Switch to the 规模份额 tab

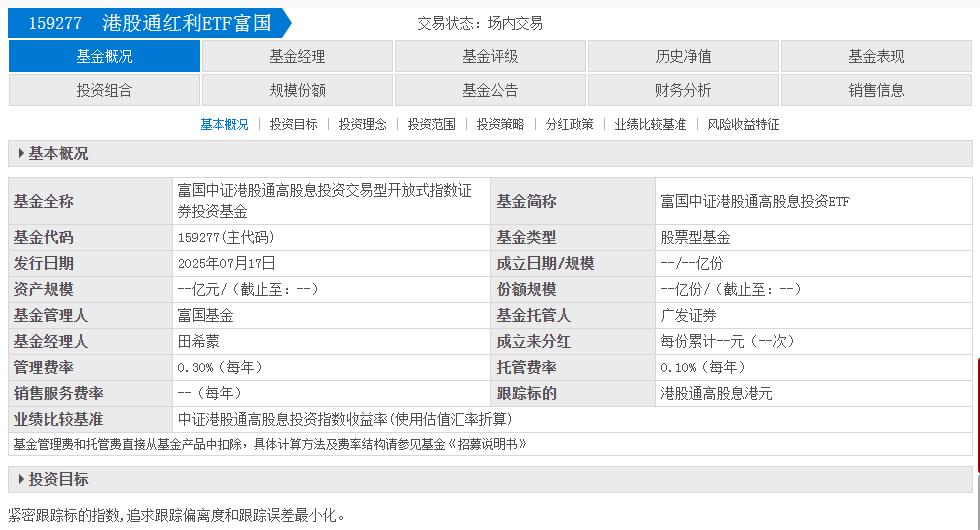click(298, 90)
